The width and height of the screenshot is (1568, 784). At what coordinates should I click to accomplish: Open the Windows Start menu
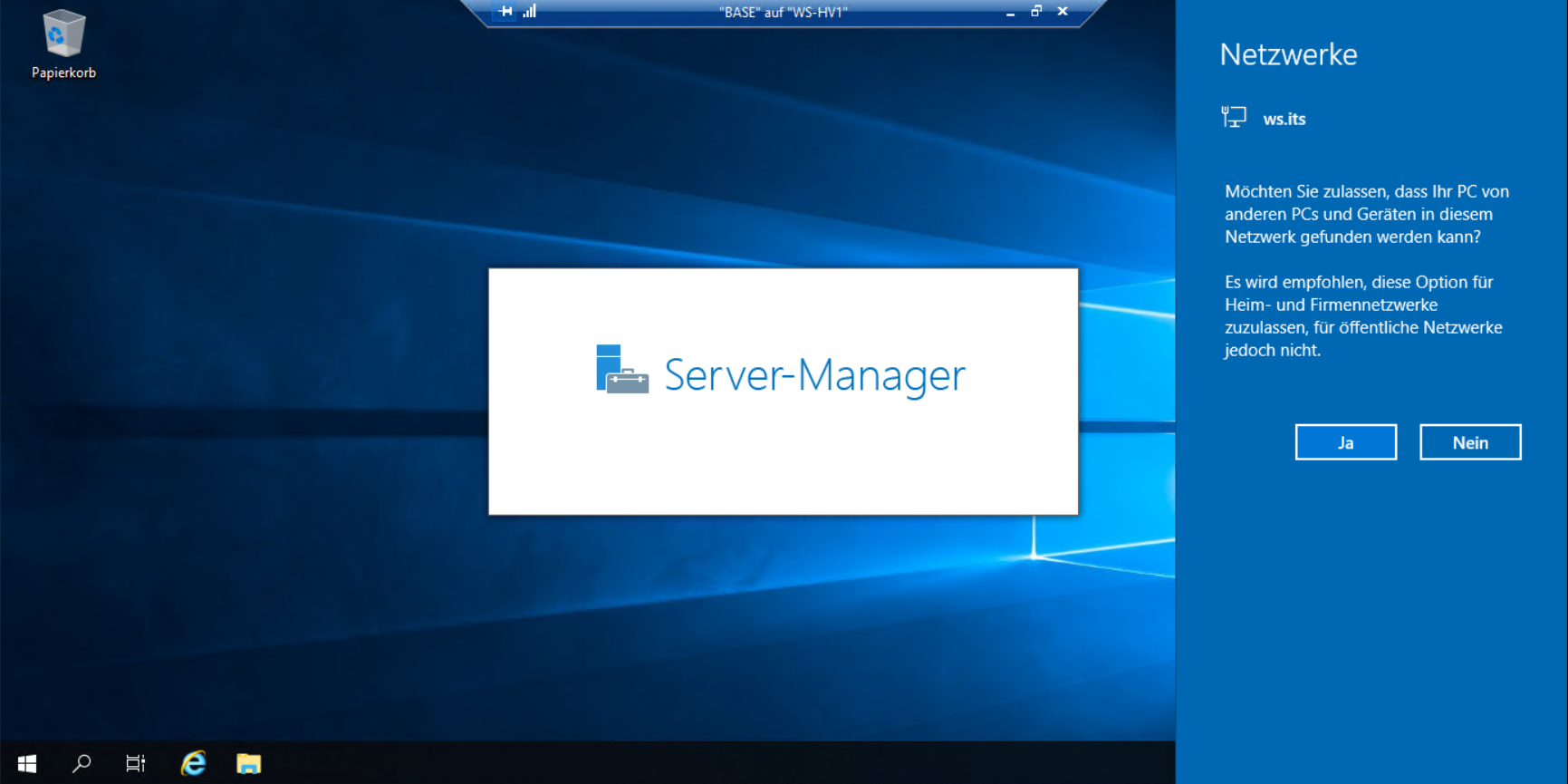pyautogui.click(x=27, y=763)
